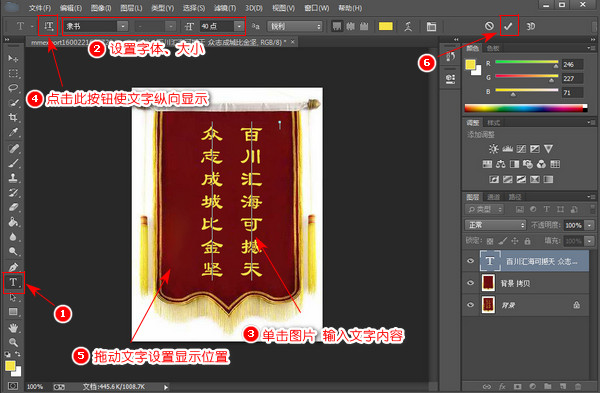Screen dimensions: 600x393
Task: Open the 隶书 font family dropdown
Action: coord(122,26)
